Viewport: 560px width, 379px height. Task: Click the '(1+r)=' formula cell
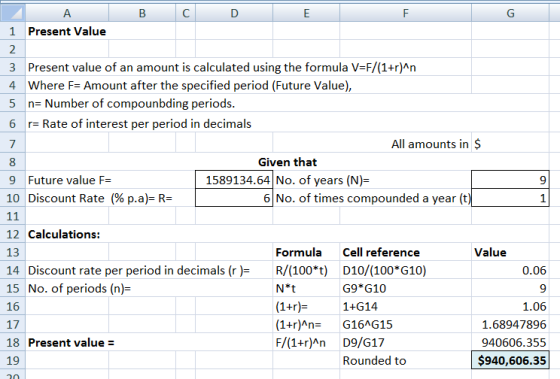(306, 306)
